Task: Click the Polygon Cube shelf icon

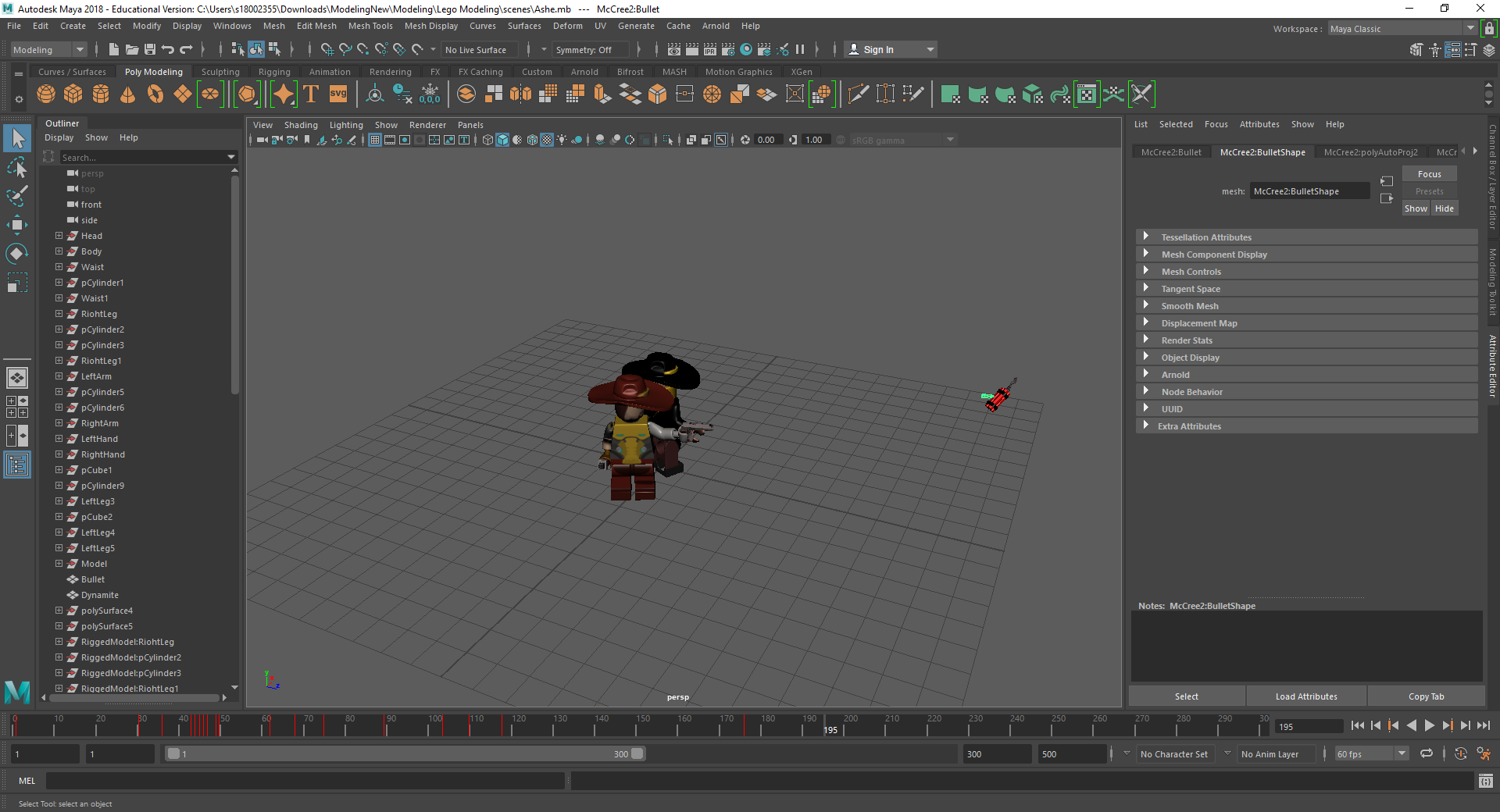Action: click(73, 94)
